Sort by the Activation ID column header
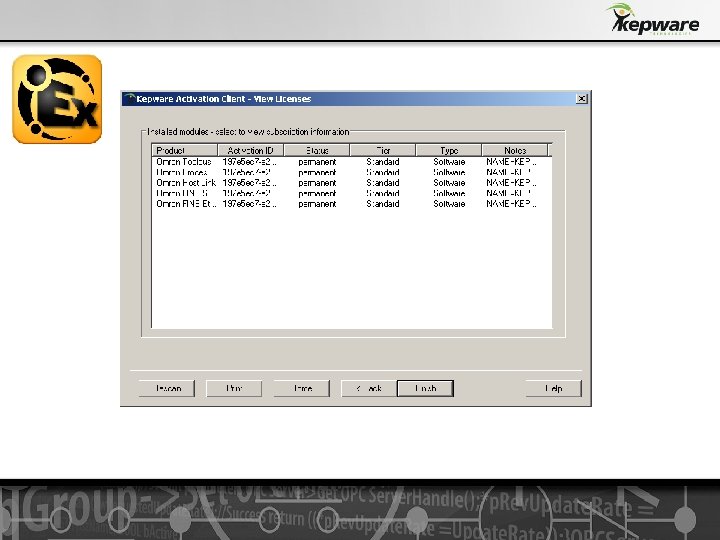The image size is (720, 540). coord(251,150)
